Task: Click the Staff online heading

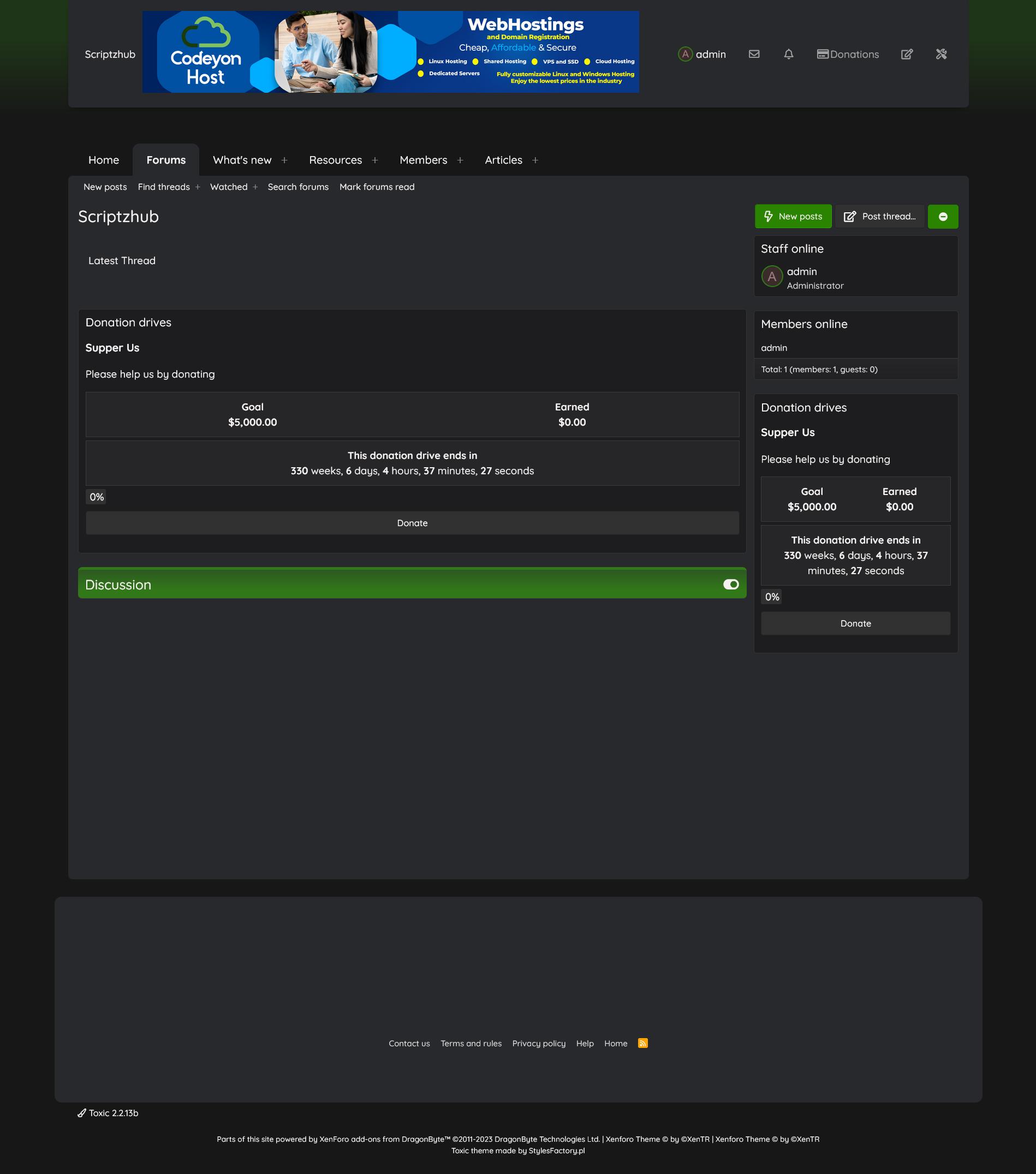Action: click(x=792, y=249)
